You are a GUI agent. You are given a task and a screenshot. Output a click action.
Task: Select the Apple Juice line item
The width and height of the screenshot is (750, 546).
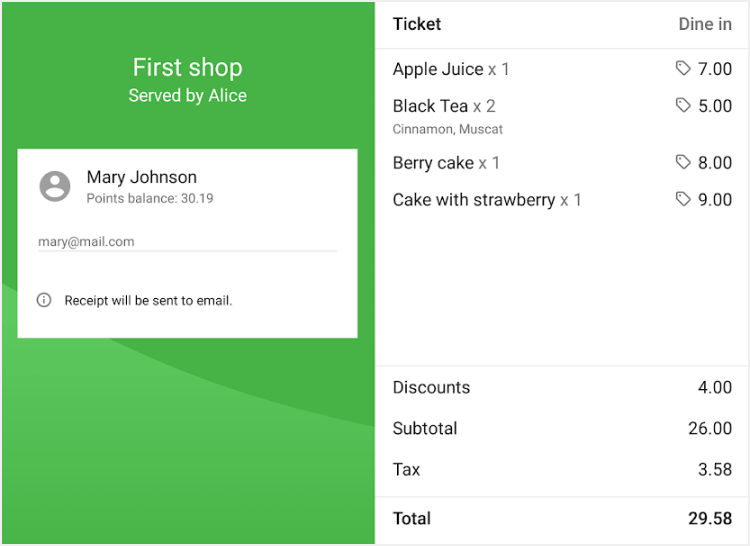coord(451,69)
